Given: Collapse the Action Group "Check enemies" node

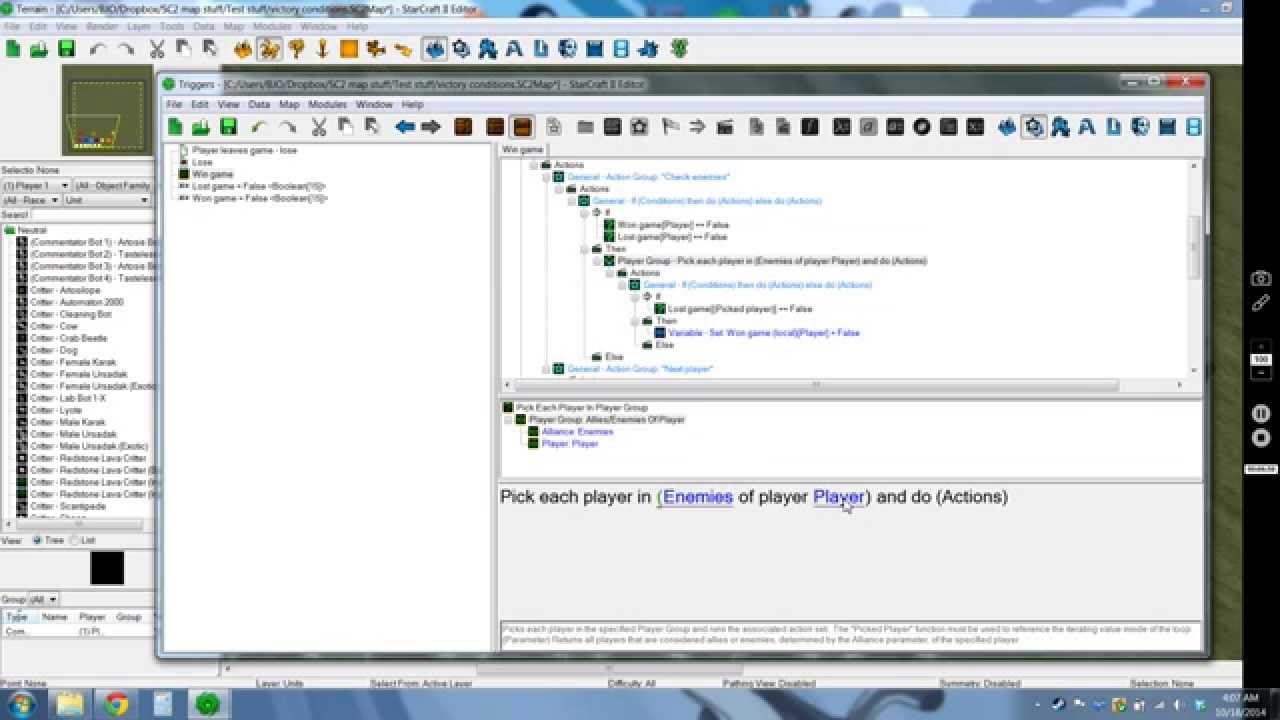Looking at the screenshot, I should [x=547, y=177].
